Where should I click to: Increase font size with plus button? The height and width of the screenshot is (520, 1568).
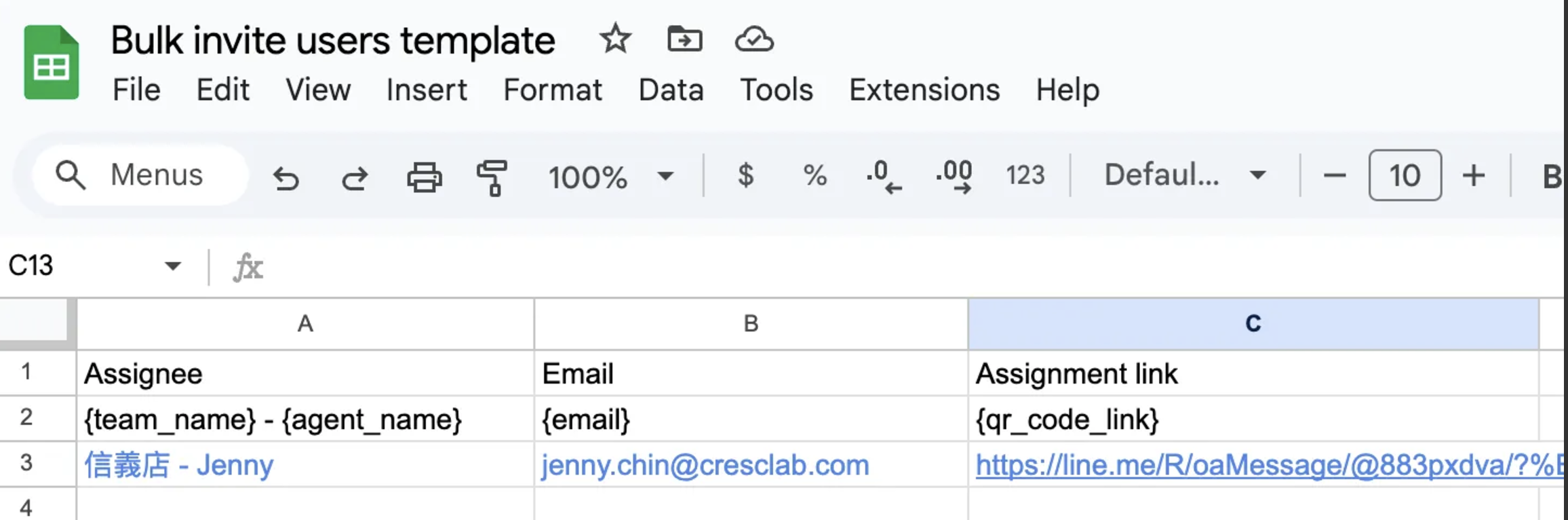click(1473, 176)
